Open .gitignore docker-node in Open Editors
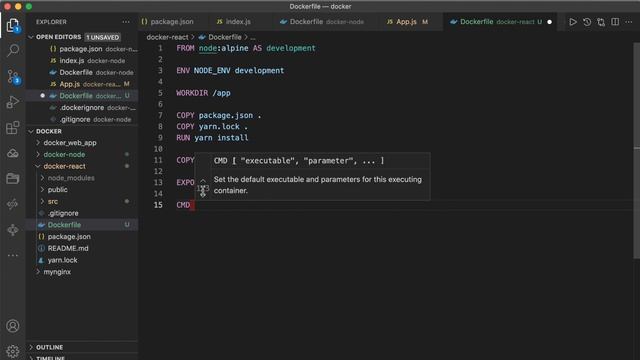Image resolution: width=640 pixels, height=360 pixels. [82, 119]
